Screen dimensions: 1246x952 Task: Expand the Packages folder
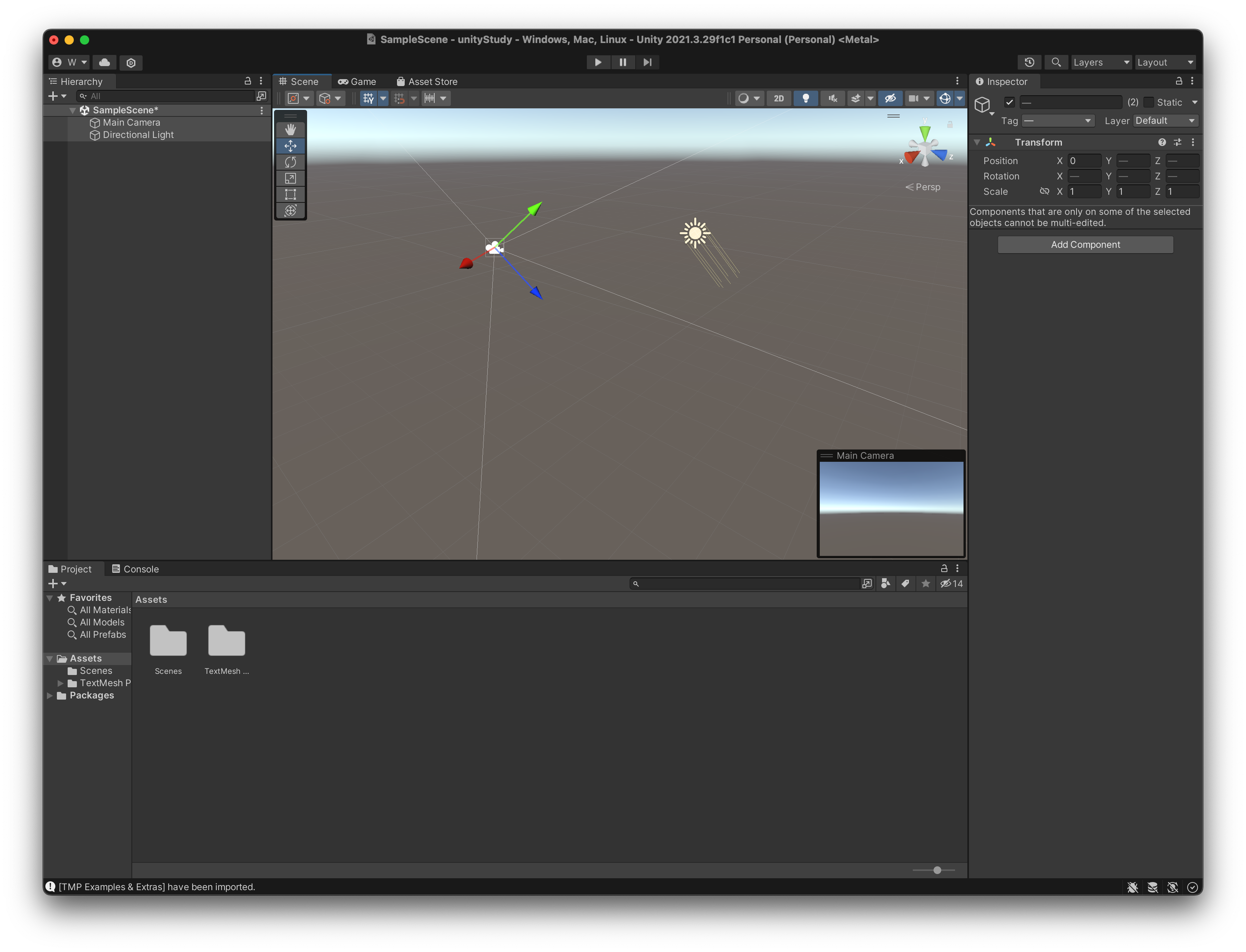[x=50, y=696]
